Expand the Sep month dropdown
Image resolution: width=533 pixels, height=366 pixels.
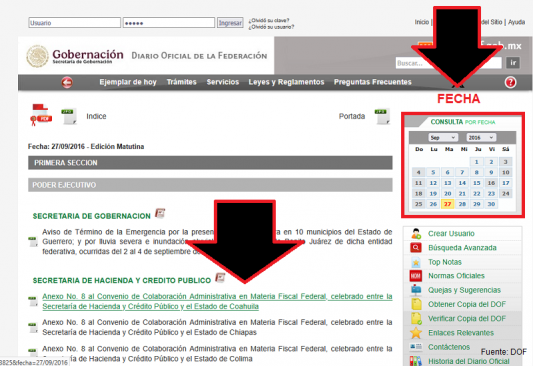pyautogui.click(x=443, y=138)
